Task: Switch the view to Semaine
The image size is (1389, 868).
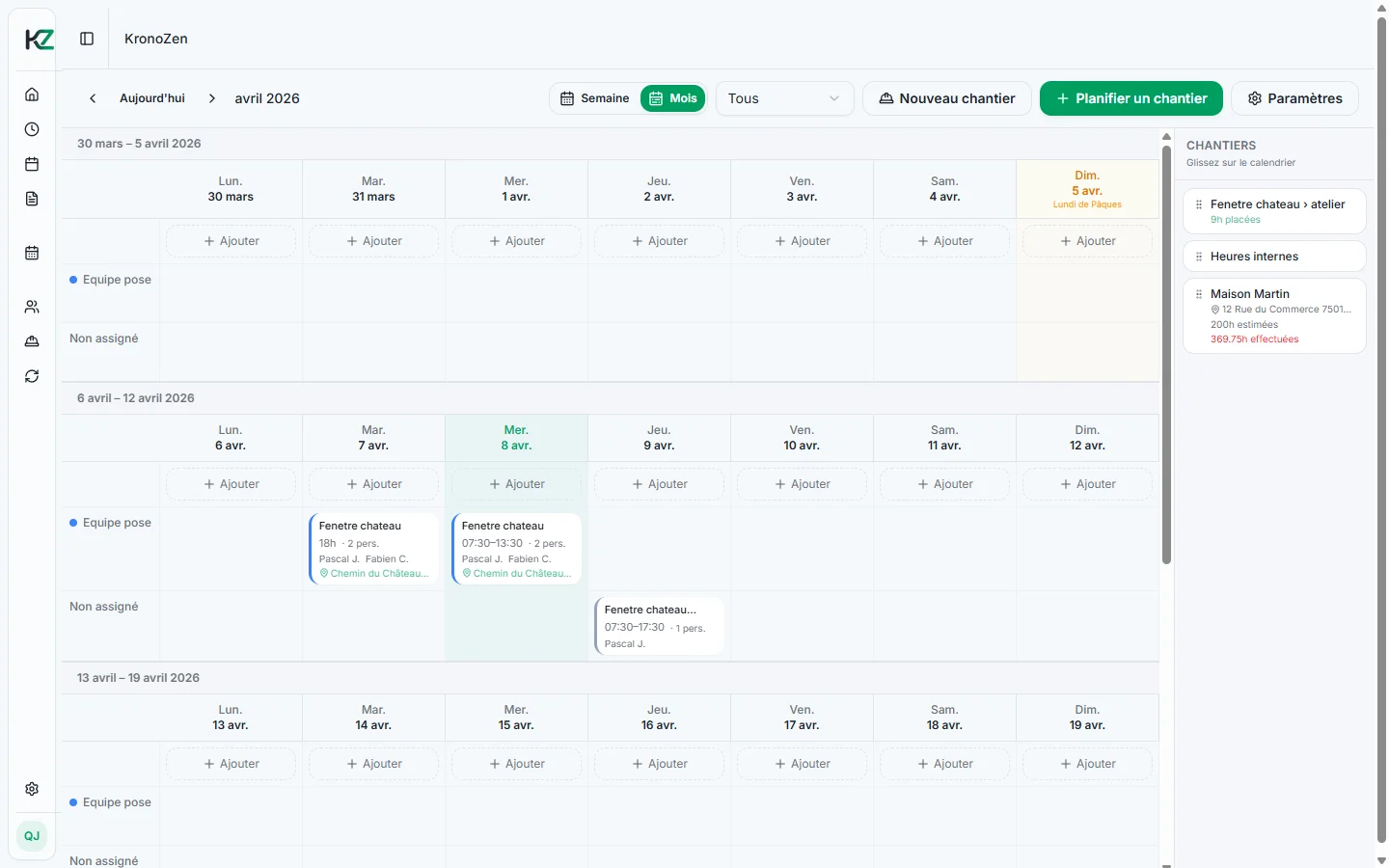Action: (x=594, y=98)
